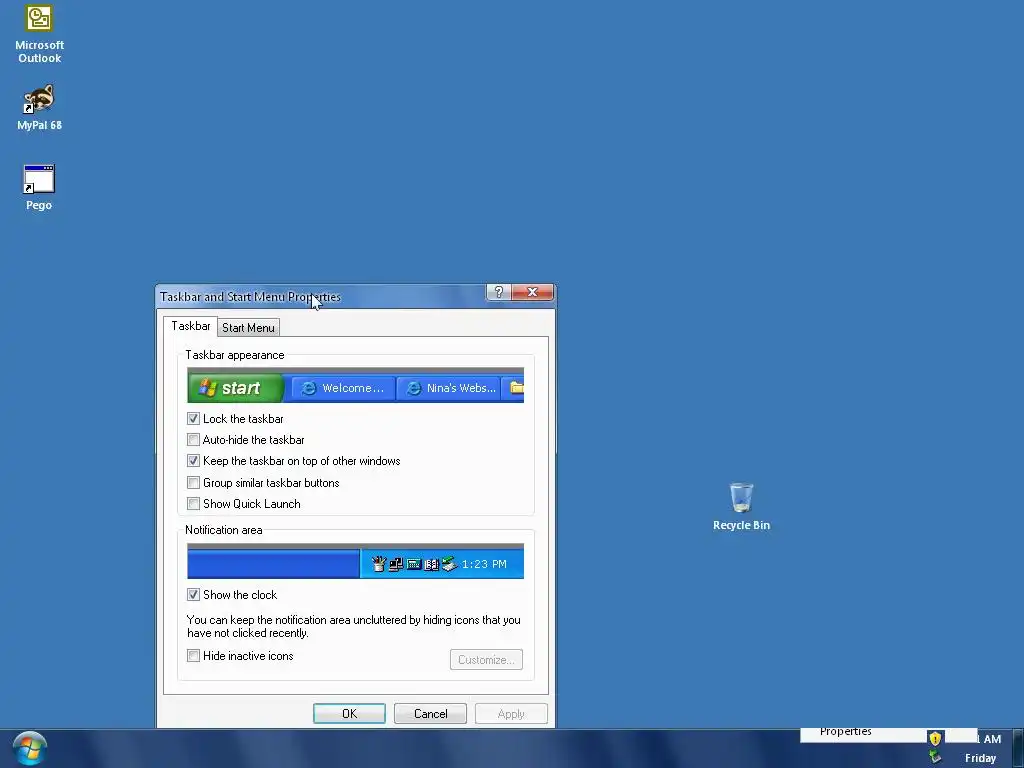Viewport: 1024px width, 768px height.
Task: Click the help question mark button
Action: (x=498, y=292)
